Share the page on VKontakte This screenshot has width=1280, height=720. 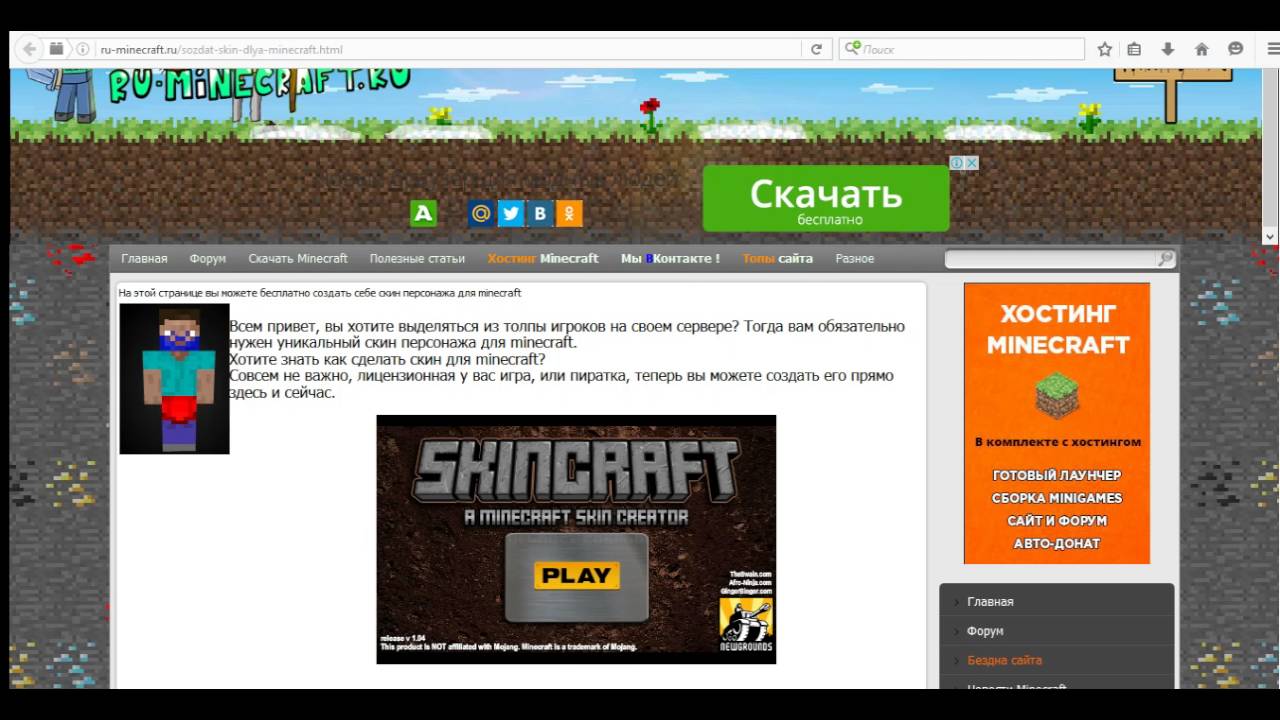click(x=540, y=213)
